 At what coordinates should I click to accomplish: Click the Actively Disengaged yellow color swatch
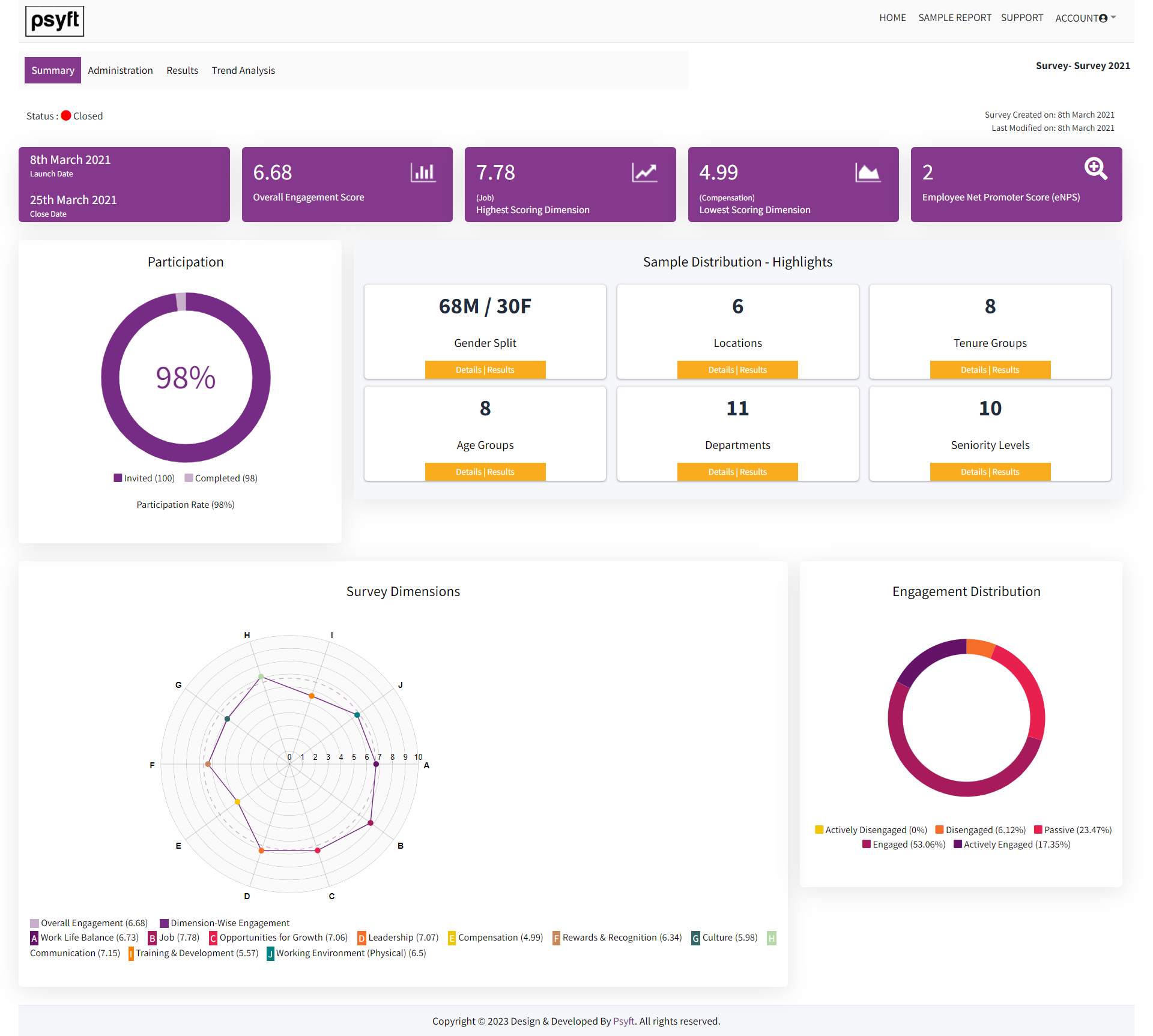coord(819,830)
